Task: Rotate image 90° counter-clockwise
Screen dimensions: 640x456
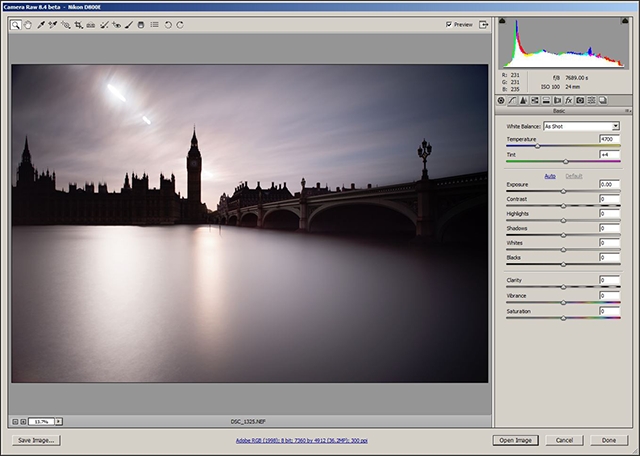Action: [167, 24]
